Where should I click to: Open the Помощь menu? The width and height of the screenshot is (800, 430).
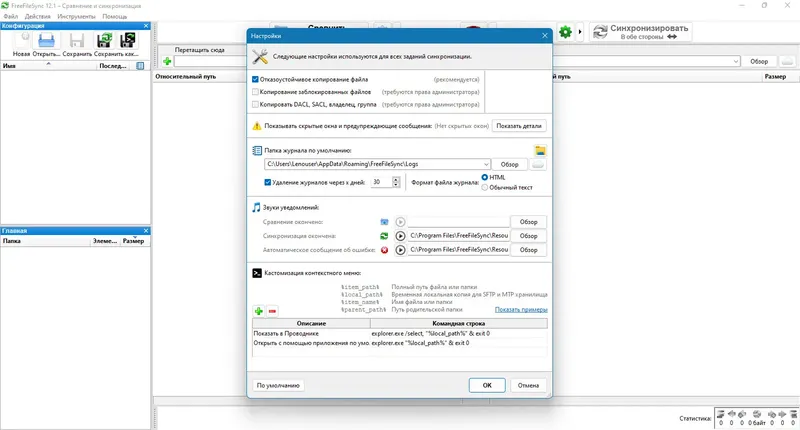(x=115, y=16)
